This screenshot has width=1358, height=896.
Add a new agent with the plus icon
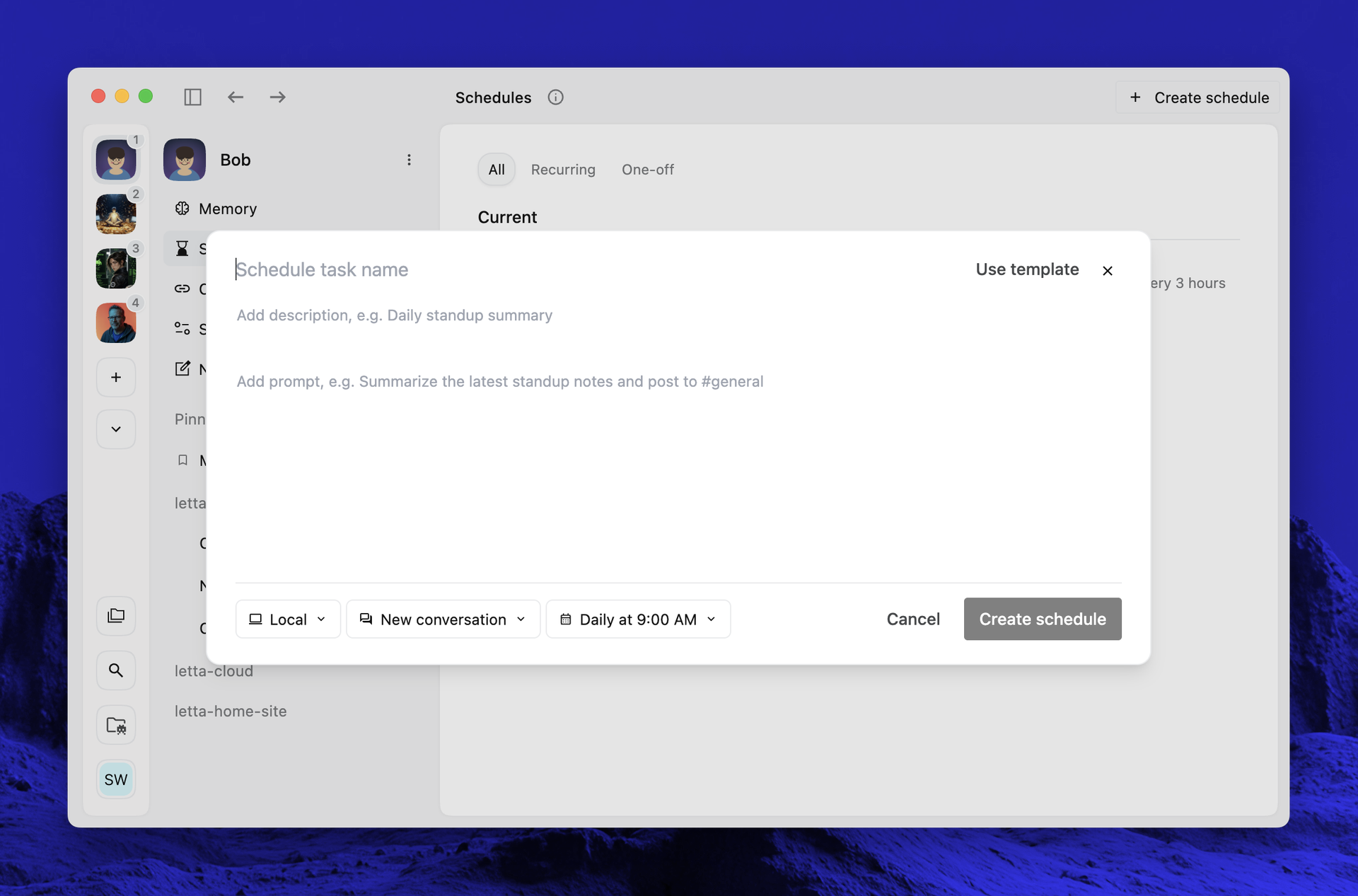click(116, 377)
